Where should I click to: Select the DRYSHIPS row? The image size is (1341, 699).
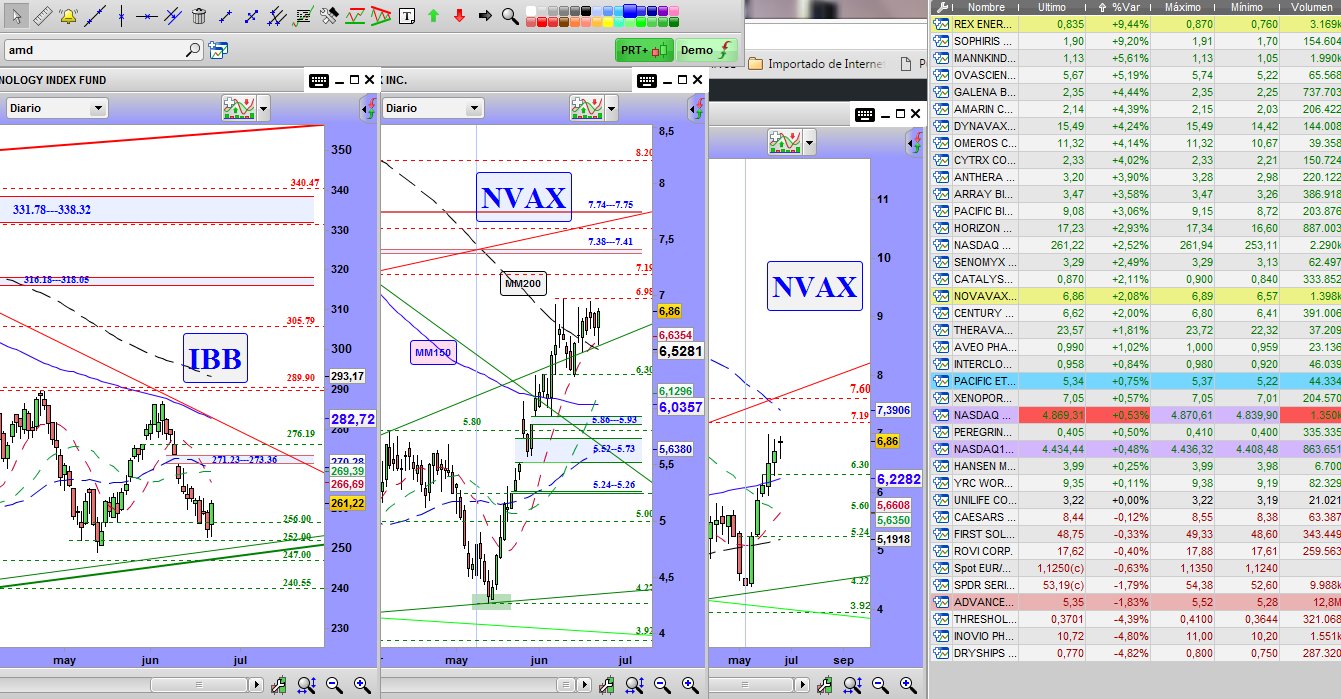point(1136,653)
